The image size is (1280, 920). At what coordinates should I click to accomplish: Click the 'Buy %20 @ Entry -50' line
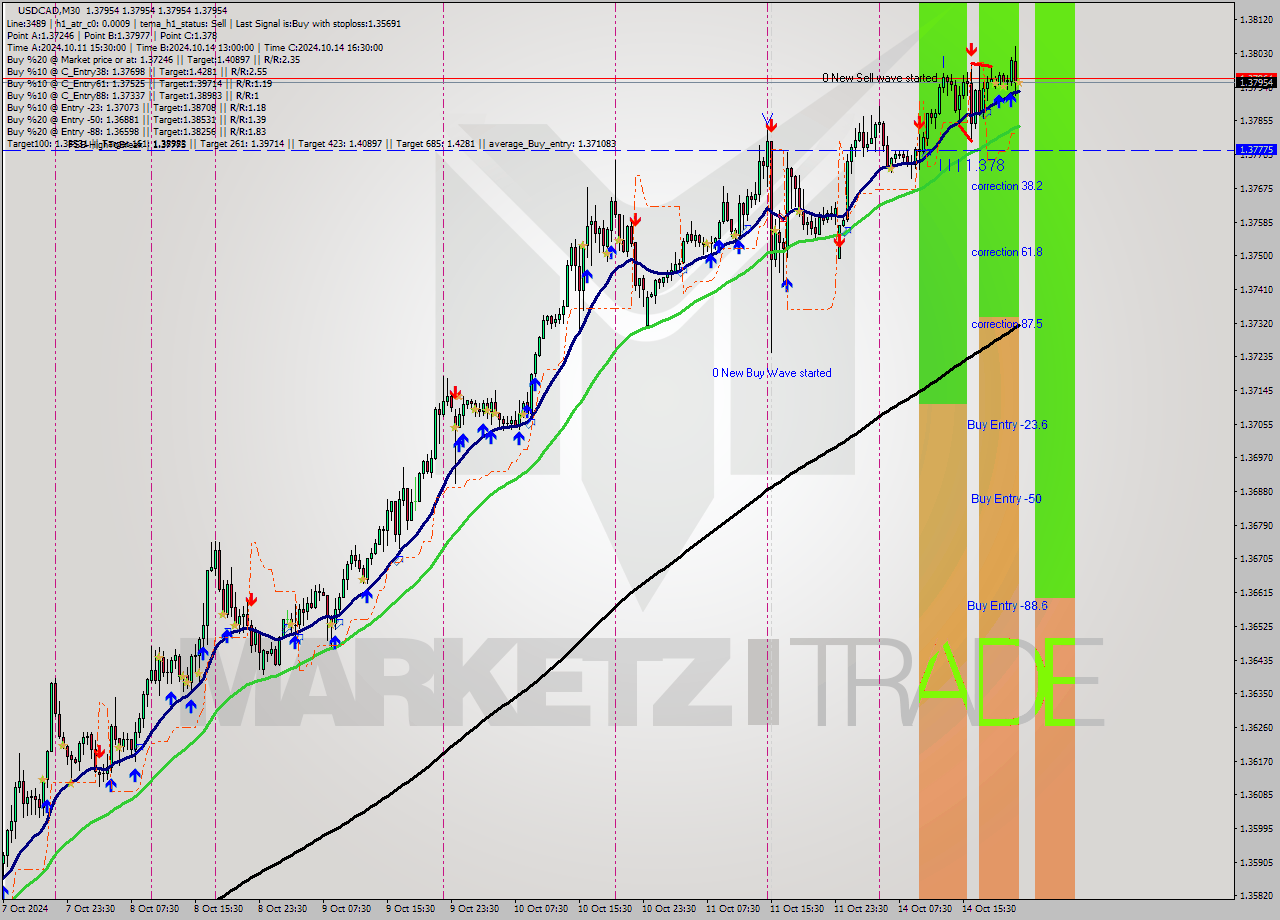tap(136, 119)
